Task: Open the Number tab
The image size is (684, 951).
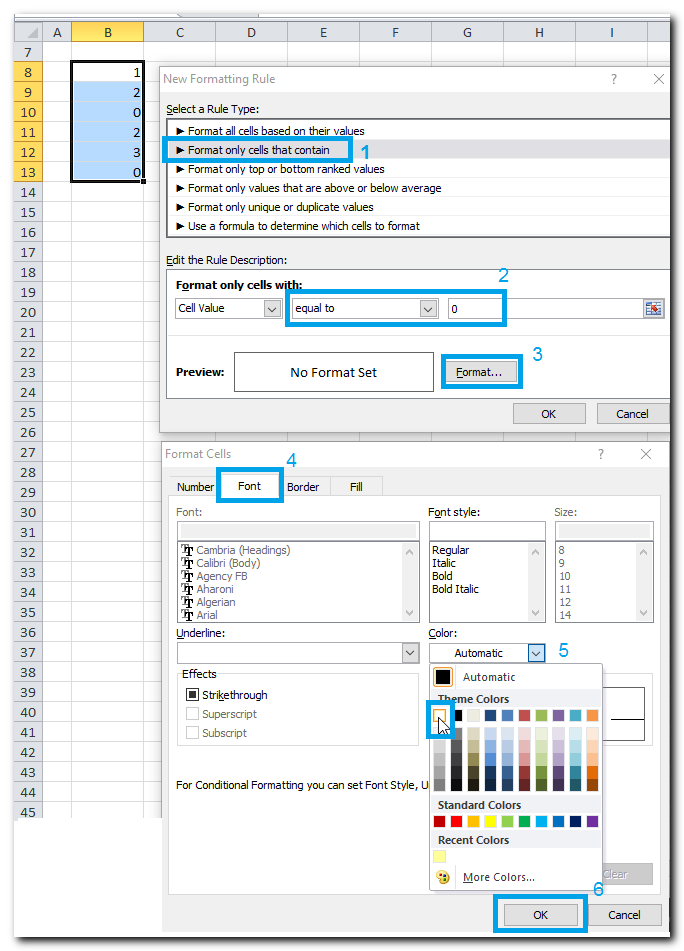Action: 195,487
